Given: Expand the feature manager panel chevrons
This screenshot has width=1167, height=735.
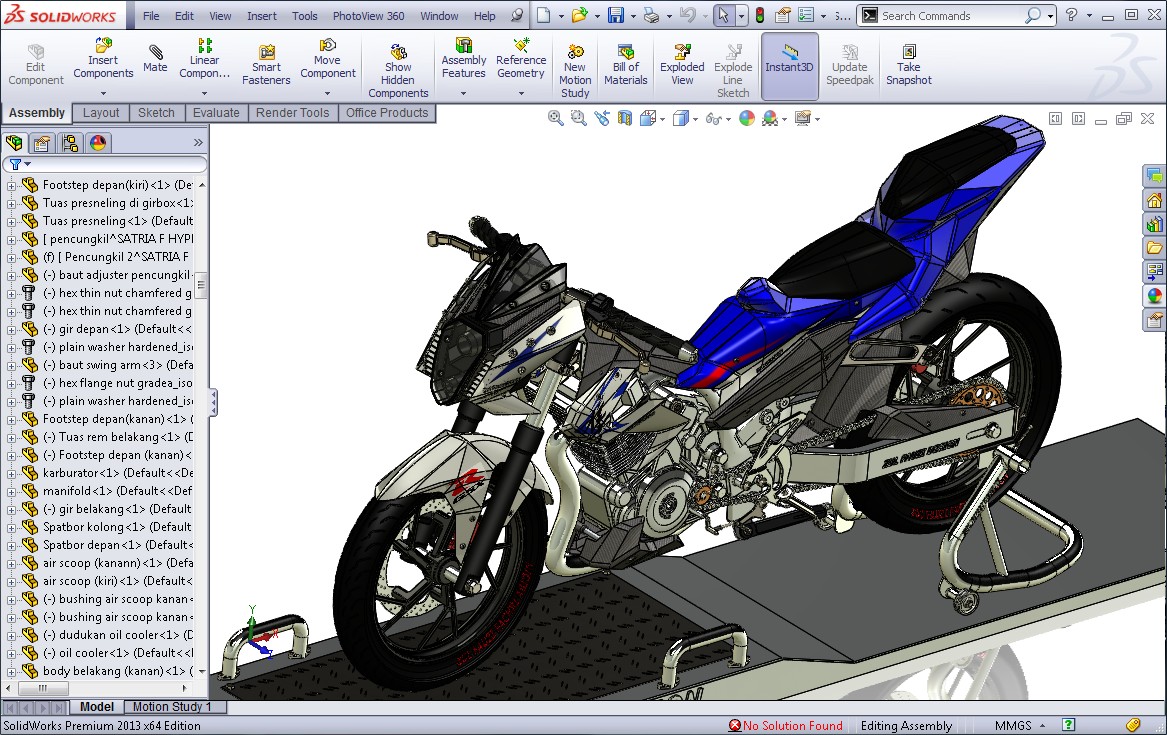Looking at the screenshot, I should click(x=198, y=143).
